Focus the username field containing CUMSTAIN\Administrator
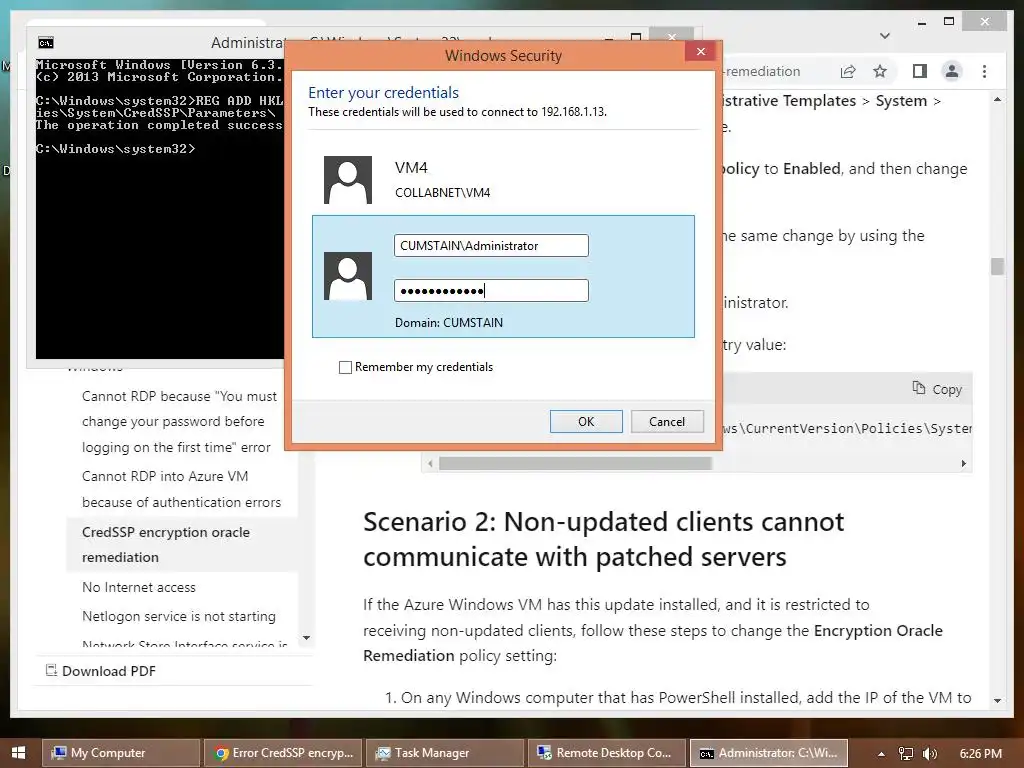1024x768 pixels. click(491, 246)
